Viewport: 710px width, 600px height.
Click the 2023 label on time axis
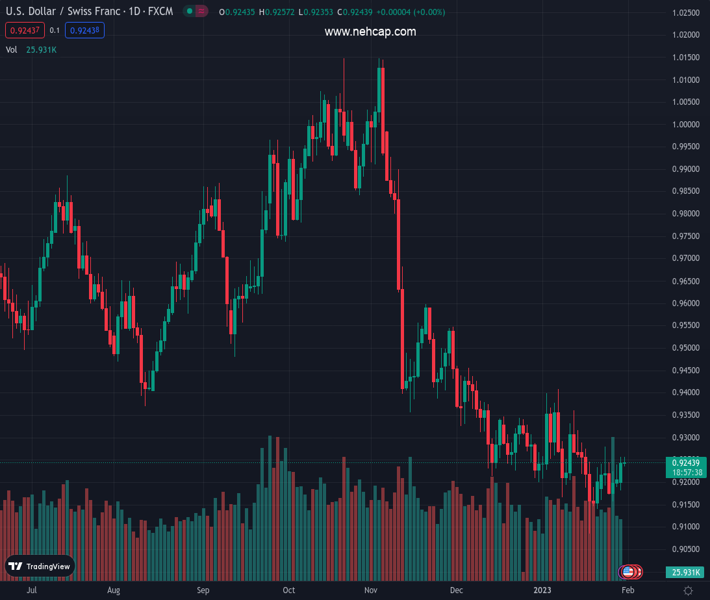tap(542, 591)
